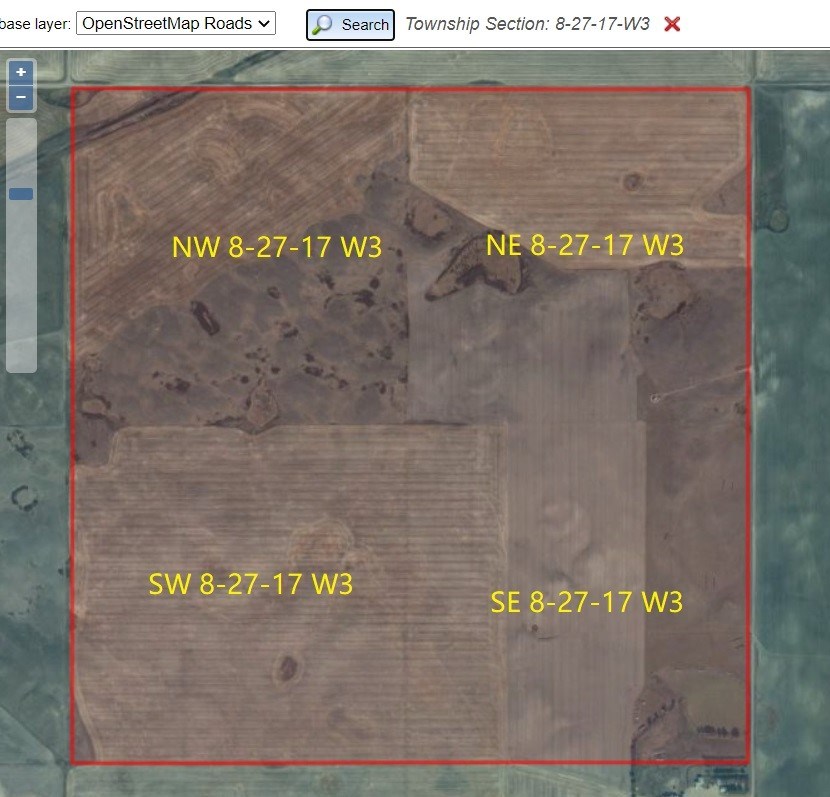Zoom in with the plus button

(21, 72)
